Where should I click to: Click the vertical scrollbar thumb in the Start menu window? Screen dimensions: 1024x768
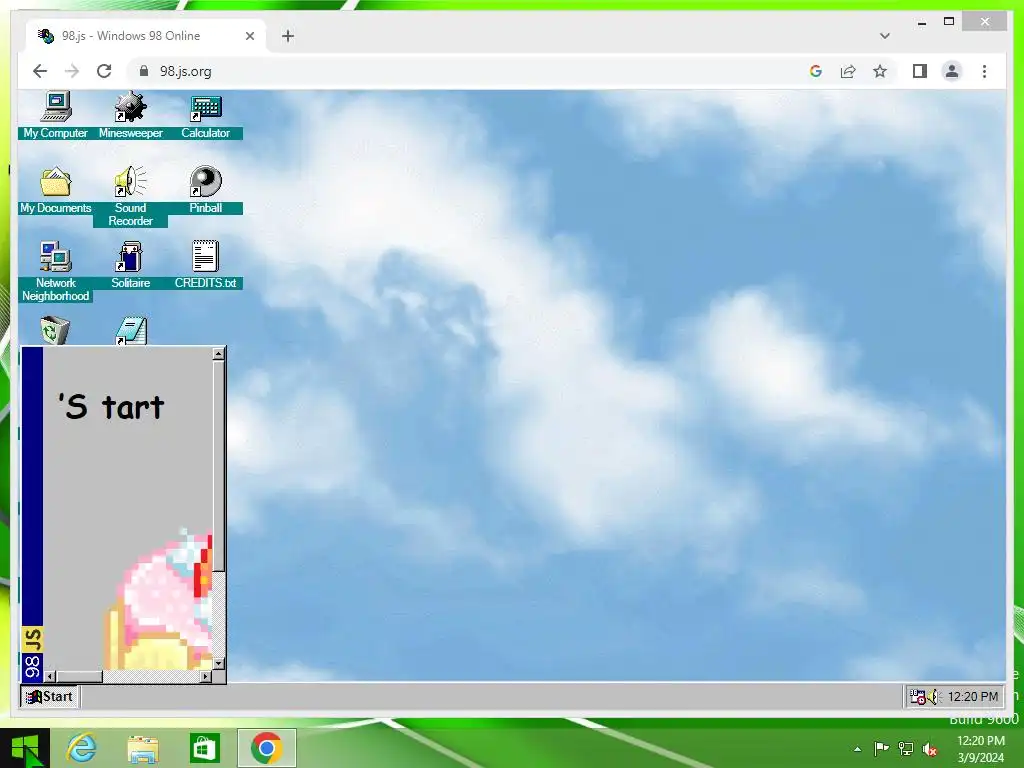pyautogui.click(x=219, y=466)
